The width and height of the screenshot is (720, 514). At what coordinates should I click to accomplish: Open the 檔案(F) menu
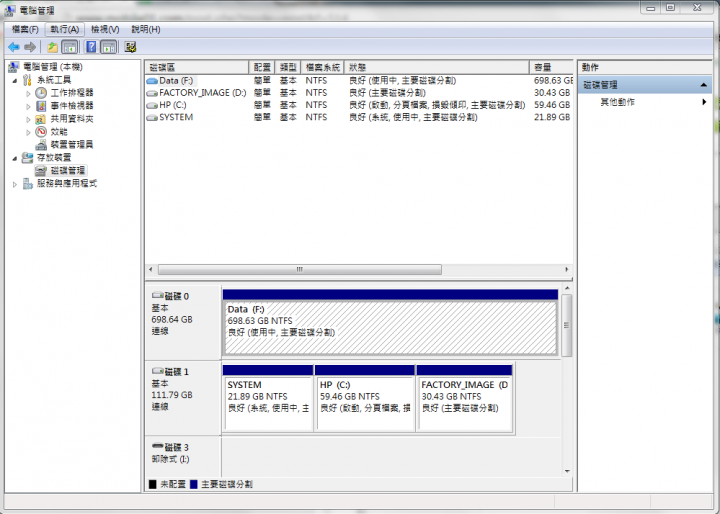tap(25, 29)
